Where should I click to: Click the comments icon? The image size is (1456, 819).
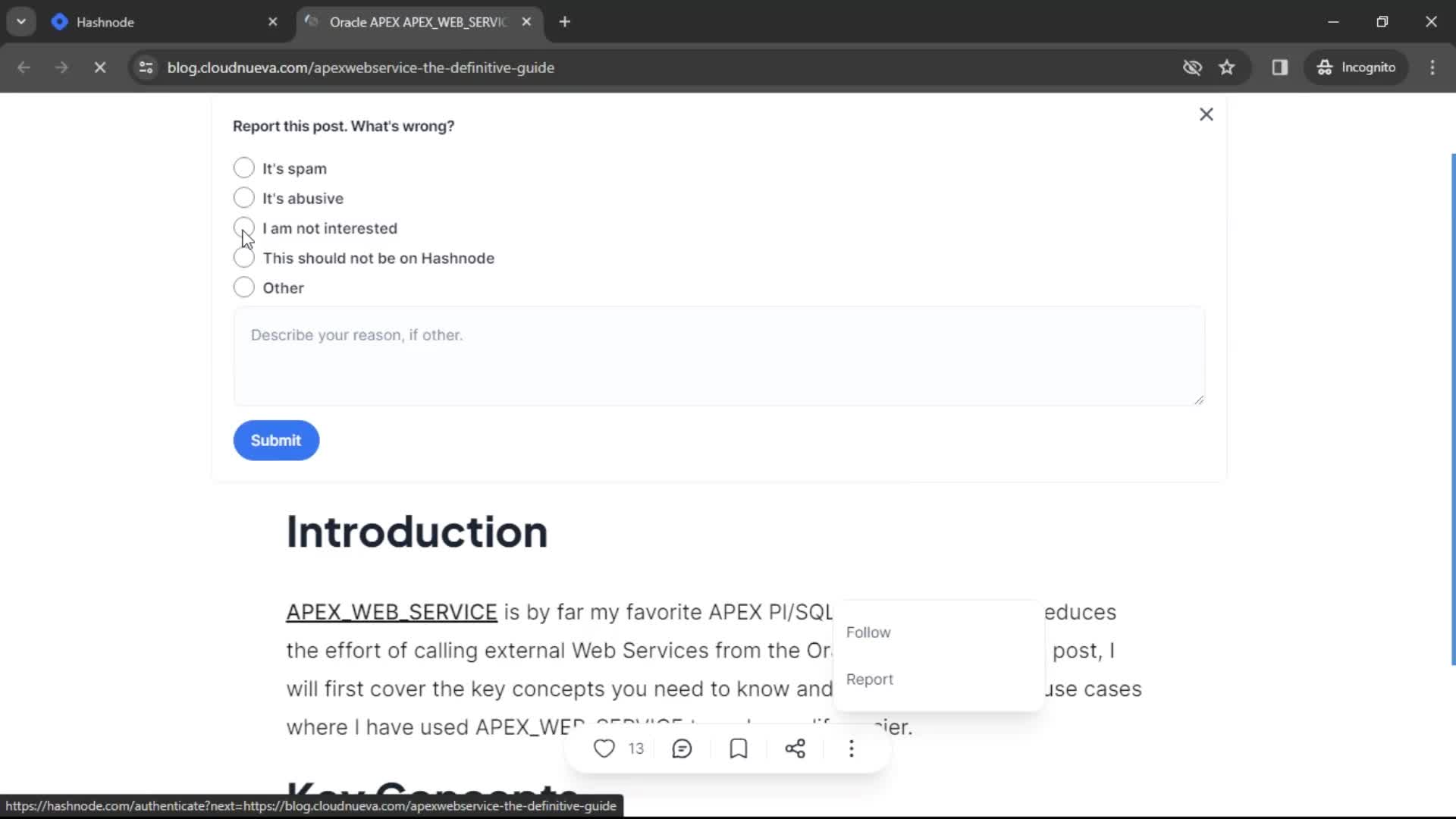click(682, 749)
